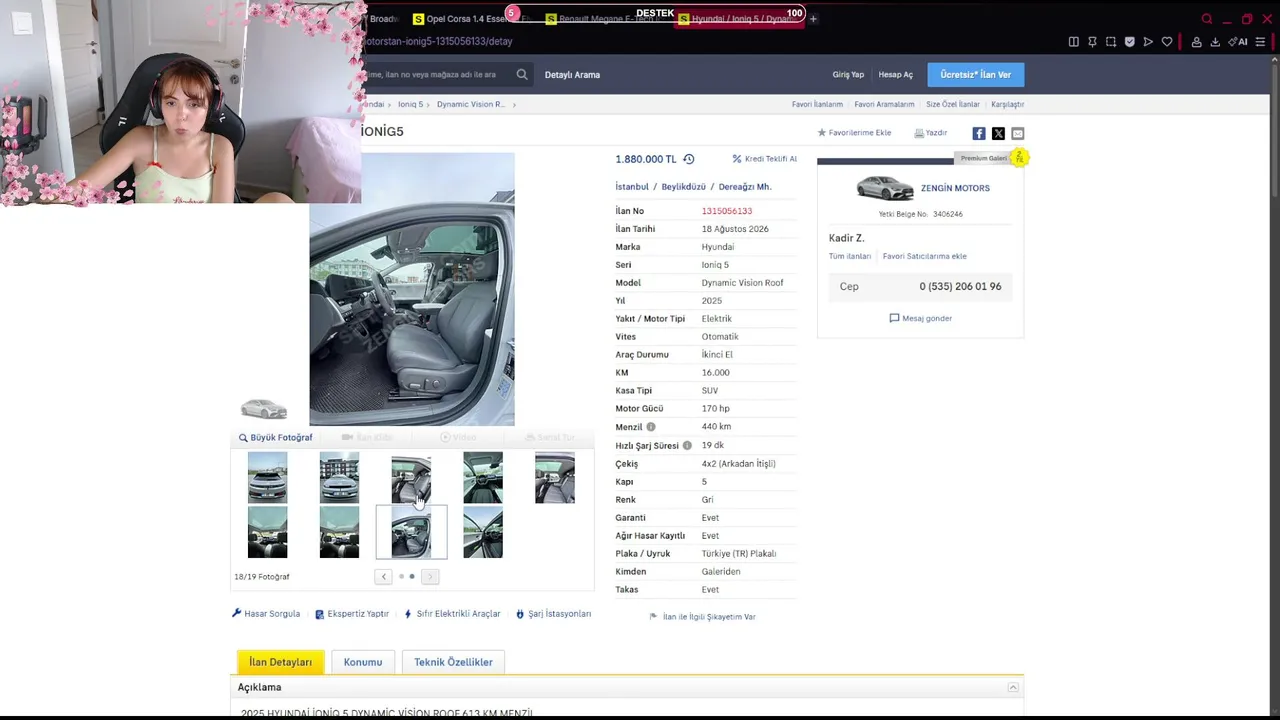The height and width of the screenshot is (720, 1280).
Task: Open the Teknik Özellikler tab
Action: [453, 662]
